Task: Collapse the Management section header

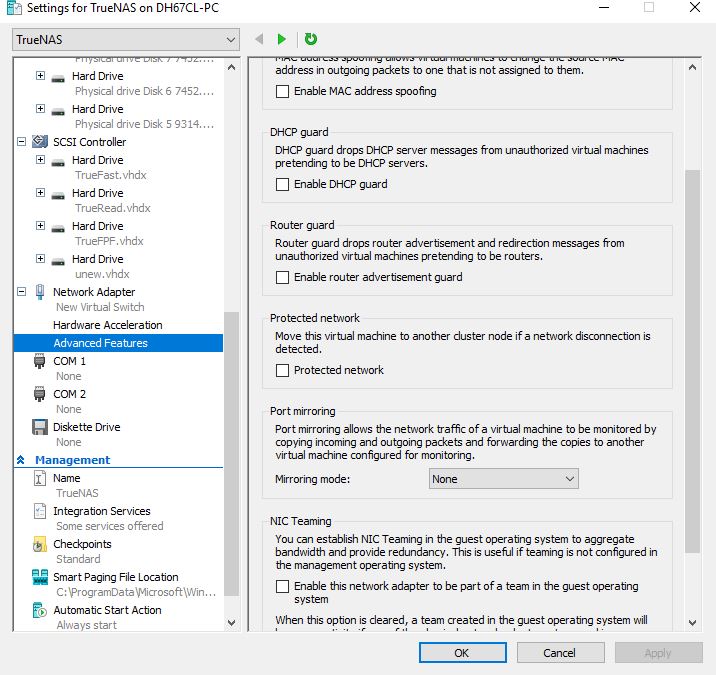Action: coord(20,460)
